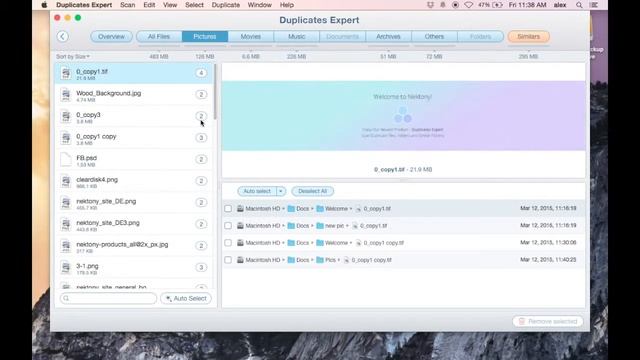The height and width of the screenshot is (360, 640).
Task: Click file icon of cleardisk4.png
Action: (66, 182)
